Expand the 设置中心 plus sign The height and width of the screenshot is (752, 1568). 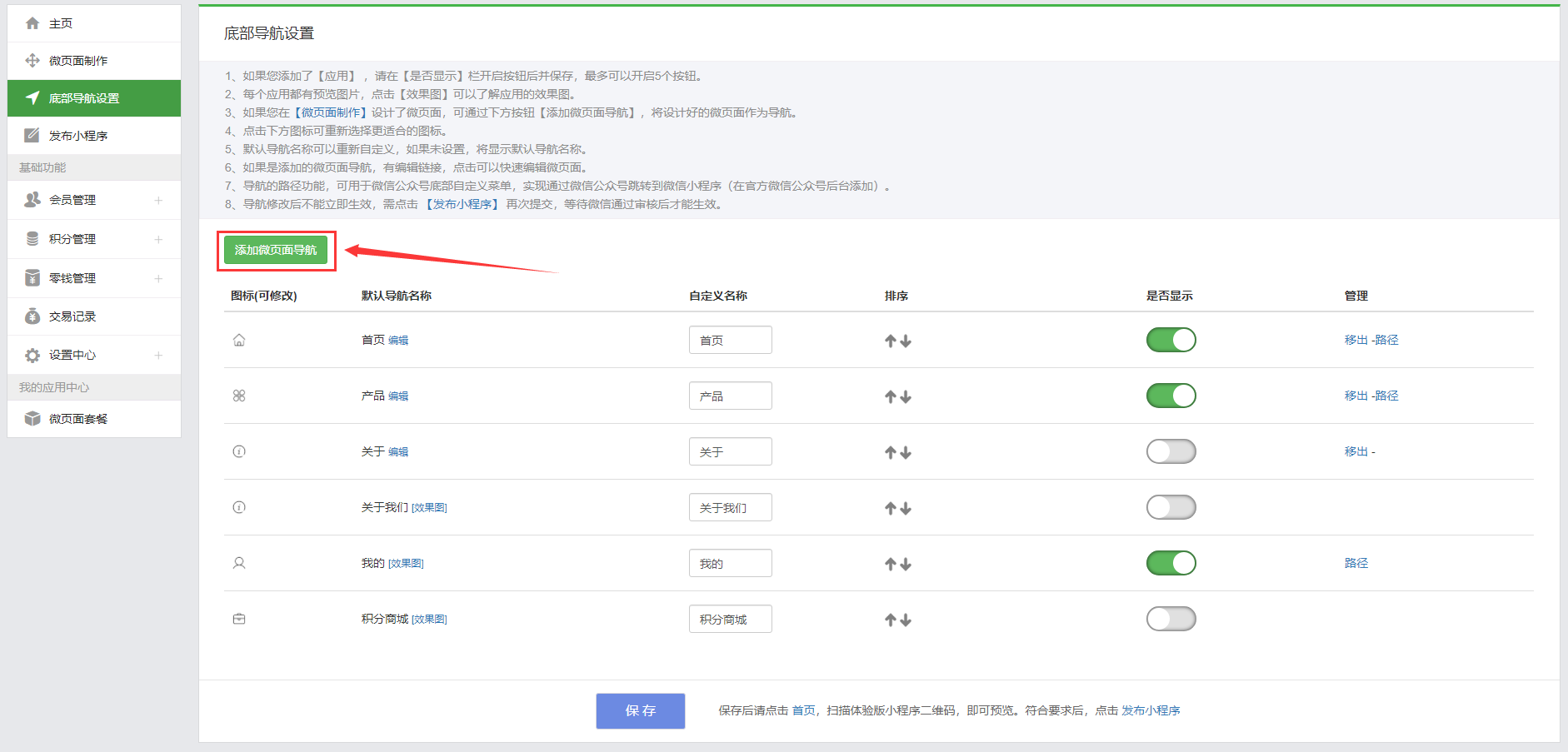[x=158, y=355]
